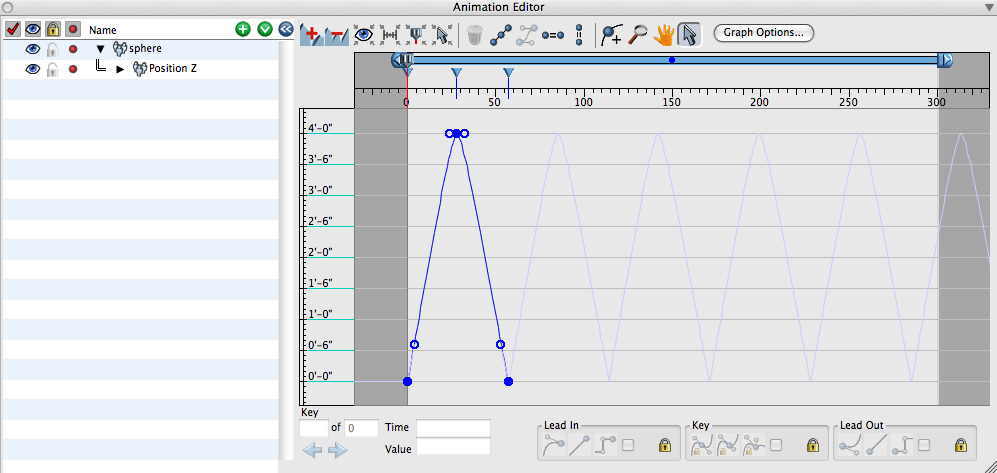Viewport: 997px width, 473px height.
Task: Click the horizontal equal-keys icon
Action: (x=553, y=36)
